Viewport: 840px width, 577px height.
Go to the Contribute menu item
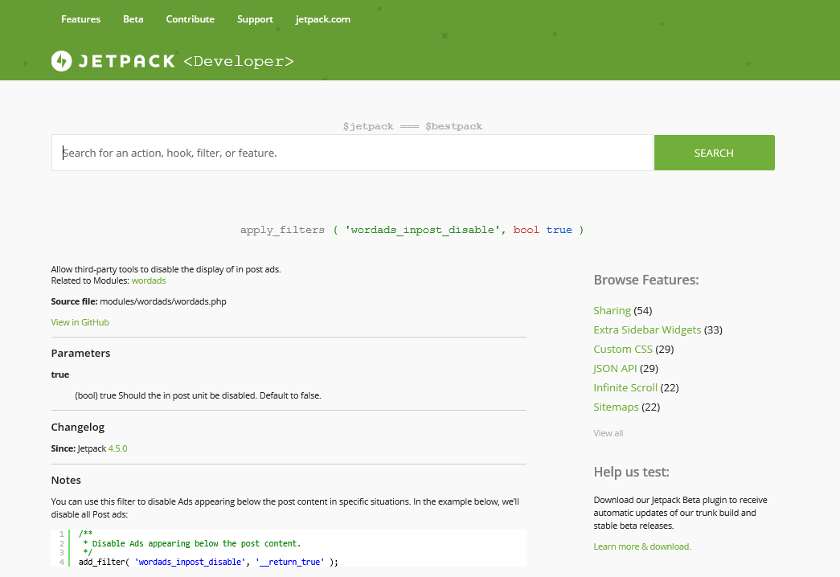click(190, 19)
